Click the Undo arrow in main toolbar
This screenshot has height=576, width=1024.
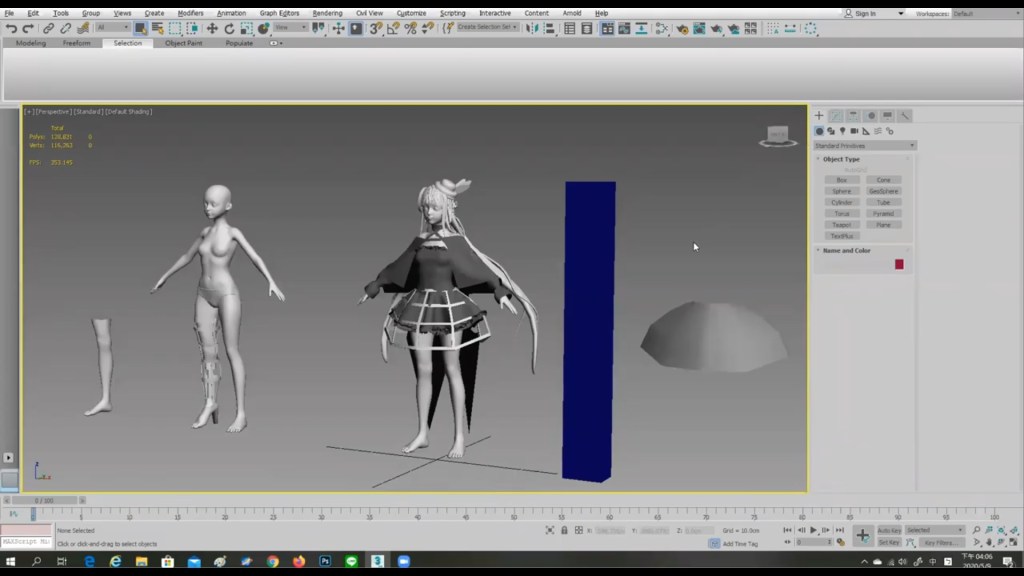11,29
